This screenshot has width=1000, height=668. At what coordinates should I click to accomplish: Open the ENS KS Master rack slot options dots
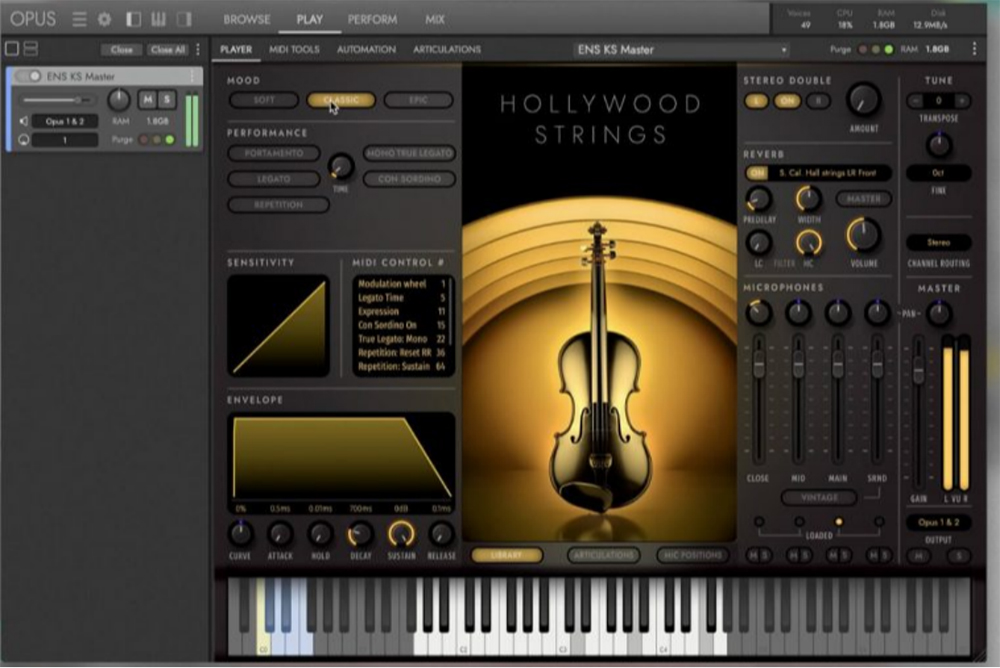(193, 76)
